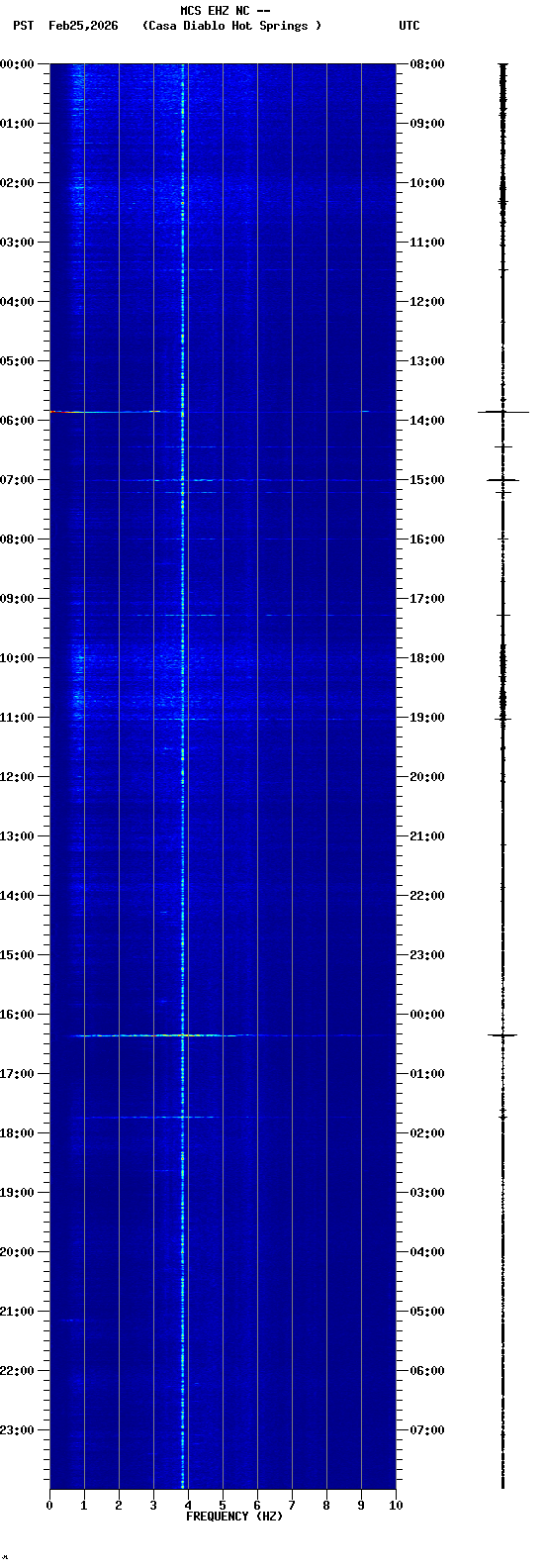The height and width of the screenshot is (1568, 546).
Task: Click the '2' tick on the frequency axis
Action: click(x=119, y=1506)
